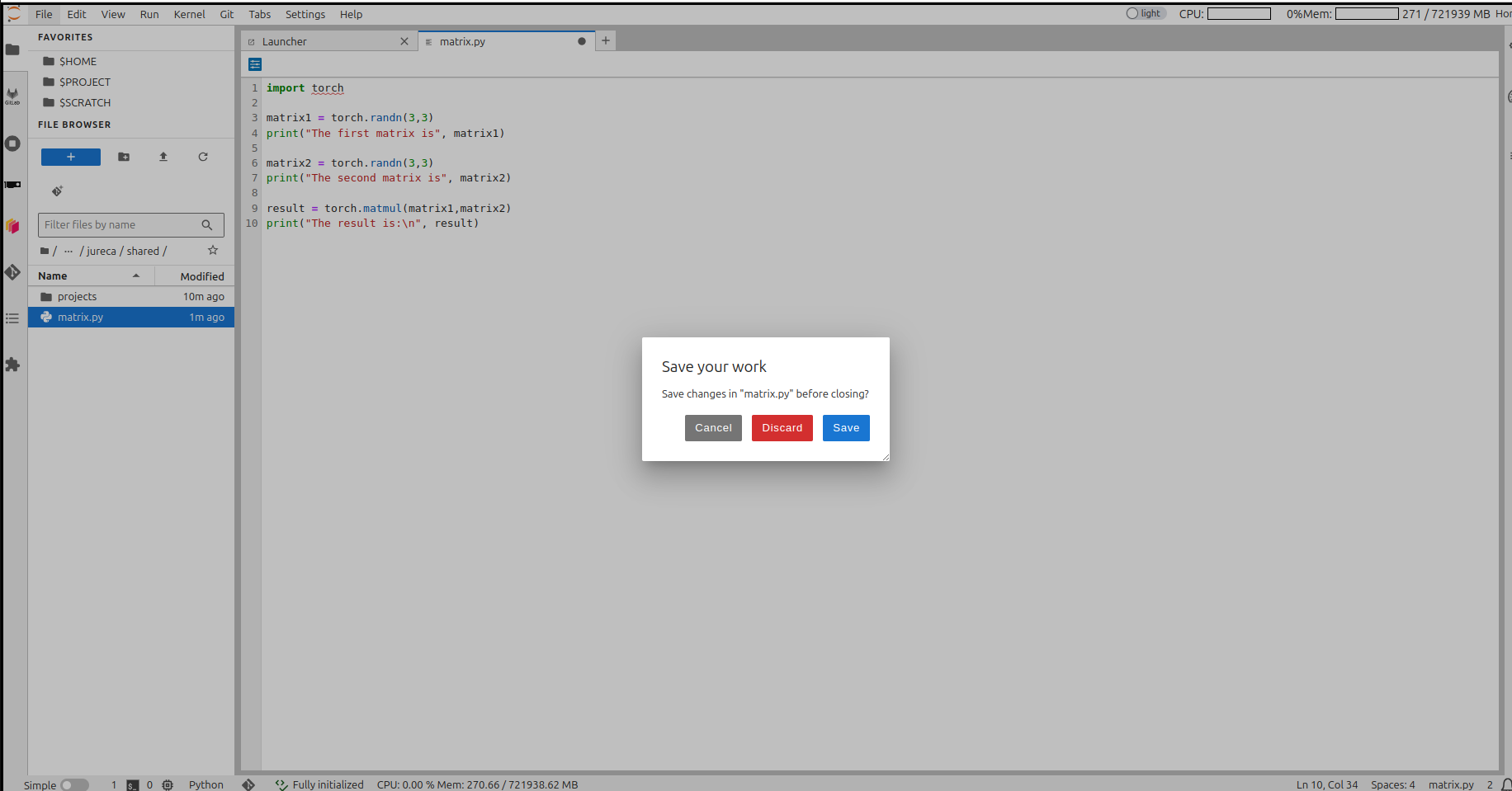Toggle favorite star for current folder
This screenshot has height=791, width=1512.
click(x=213, y=251)
